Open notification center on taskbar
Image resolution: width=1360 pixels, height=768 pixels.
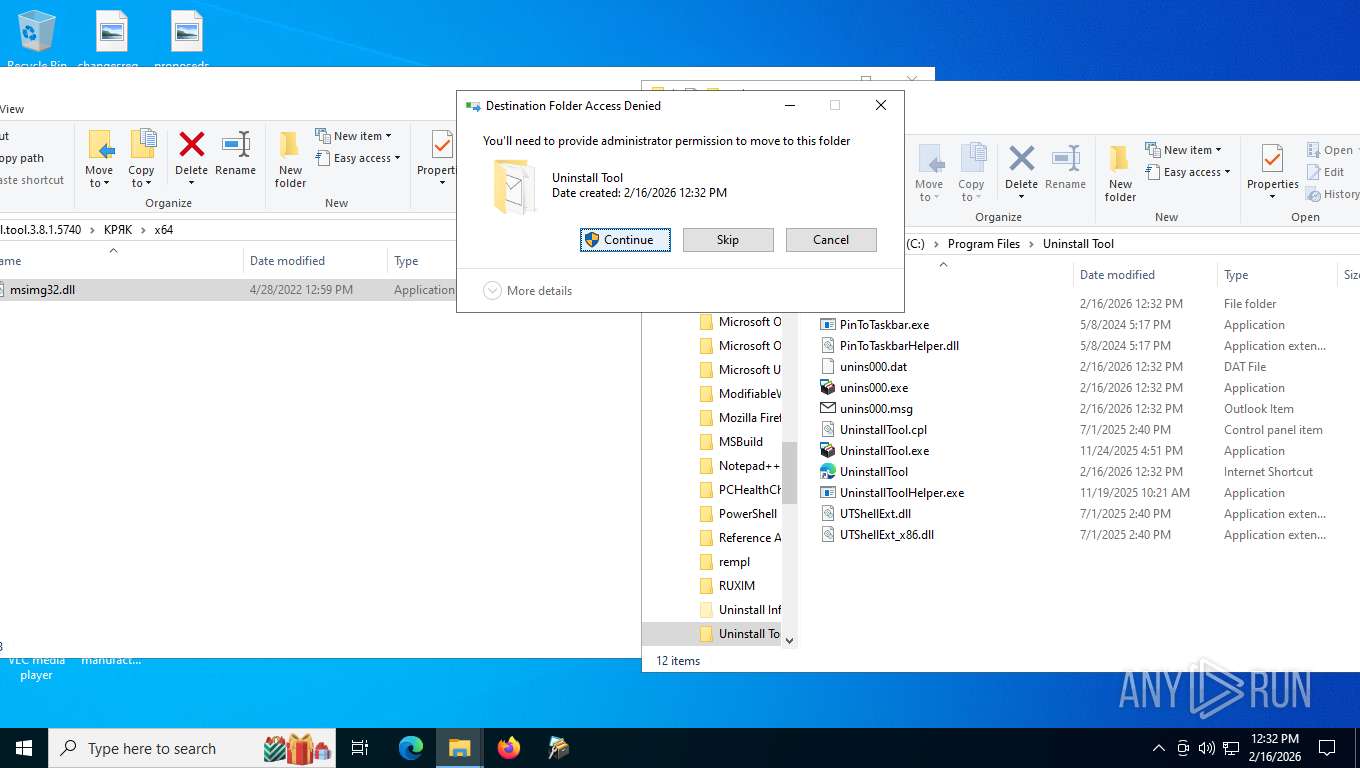tap(1327, 748)
